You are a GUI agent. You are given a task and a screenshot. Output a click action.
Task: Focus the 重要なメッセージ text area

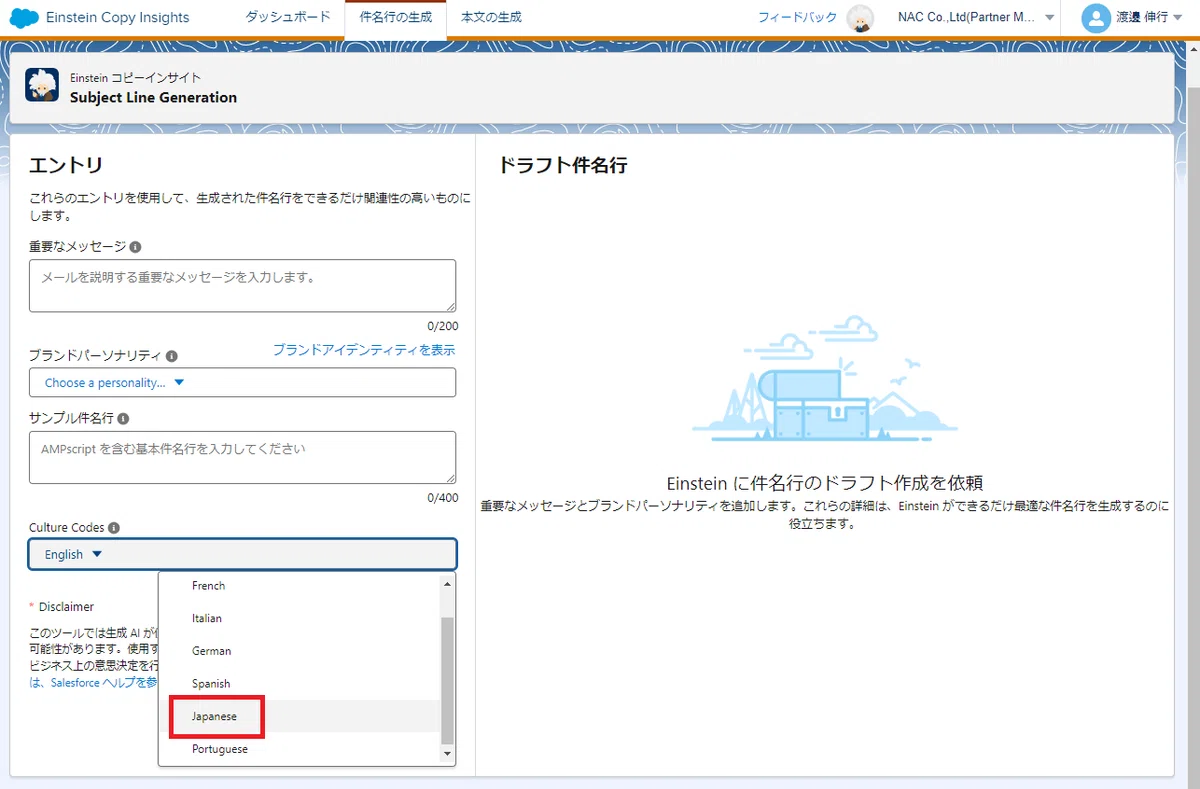[x=242, y=286]
